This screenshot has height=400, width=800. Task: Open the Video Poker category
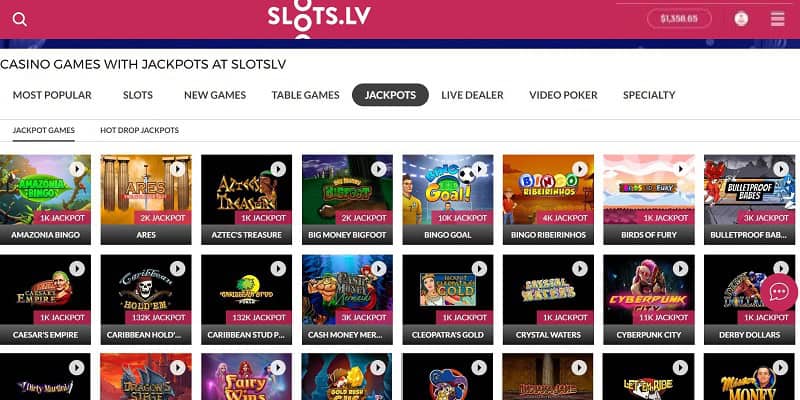pyautogui.click(x=563, y=95)
